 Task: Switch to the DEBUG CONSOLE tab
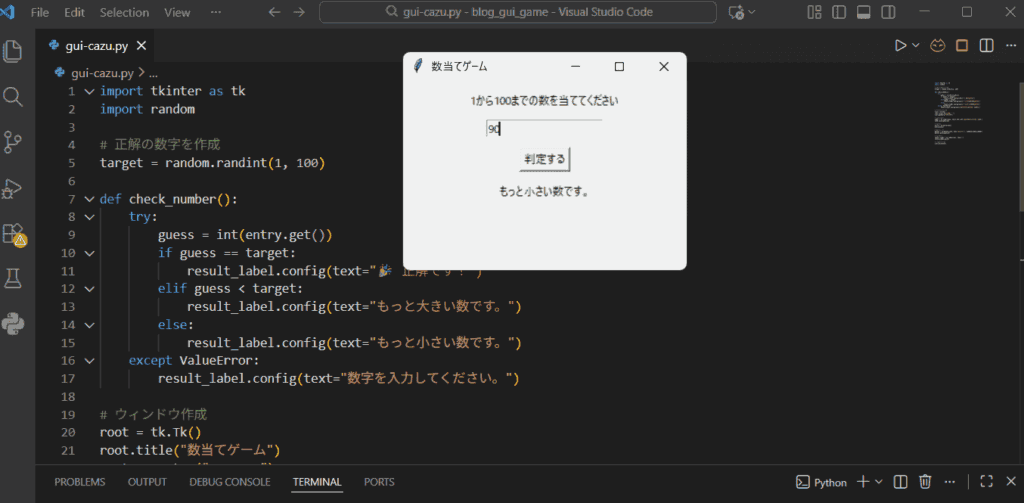tap(229, 482)
